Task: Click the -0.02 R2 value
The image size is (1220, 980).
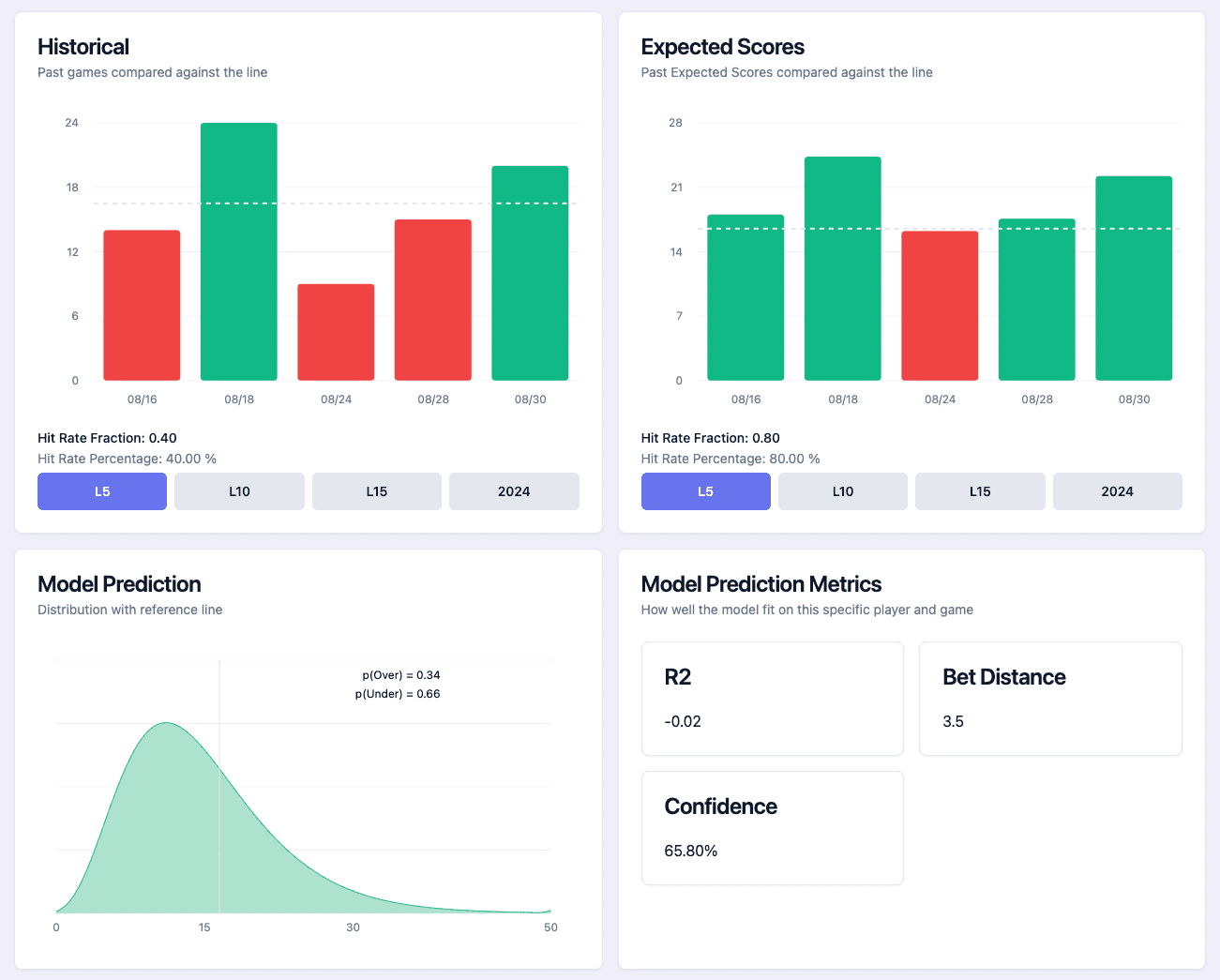Action: coord(683,721)
